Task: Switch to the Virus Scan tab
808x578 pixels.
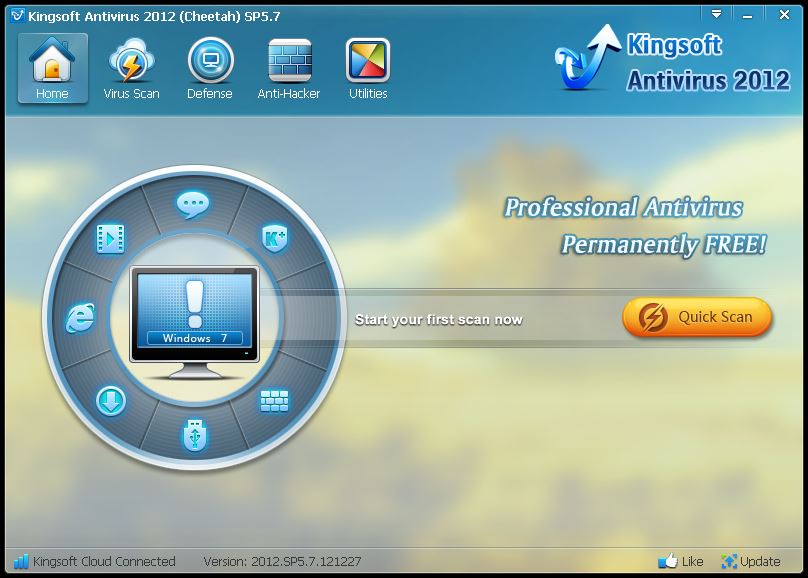Action: [131, 68]
